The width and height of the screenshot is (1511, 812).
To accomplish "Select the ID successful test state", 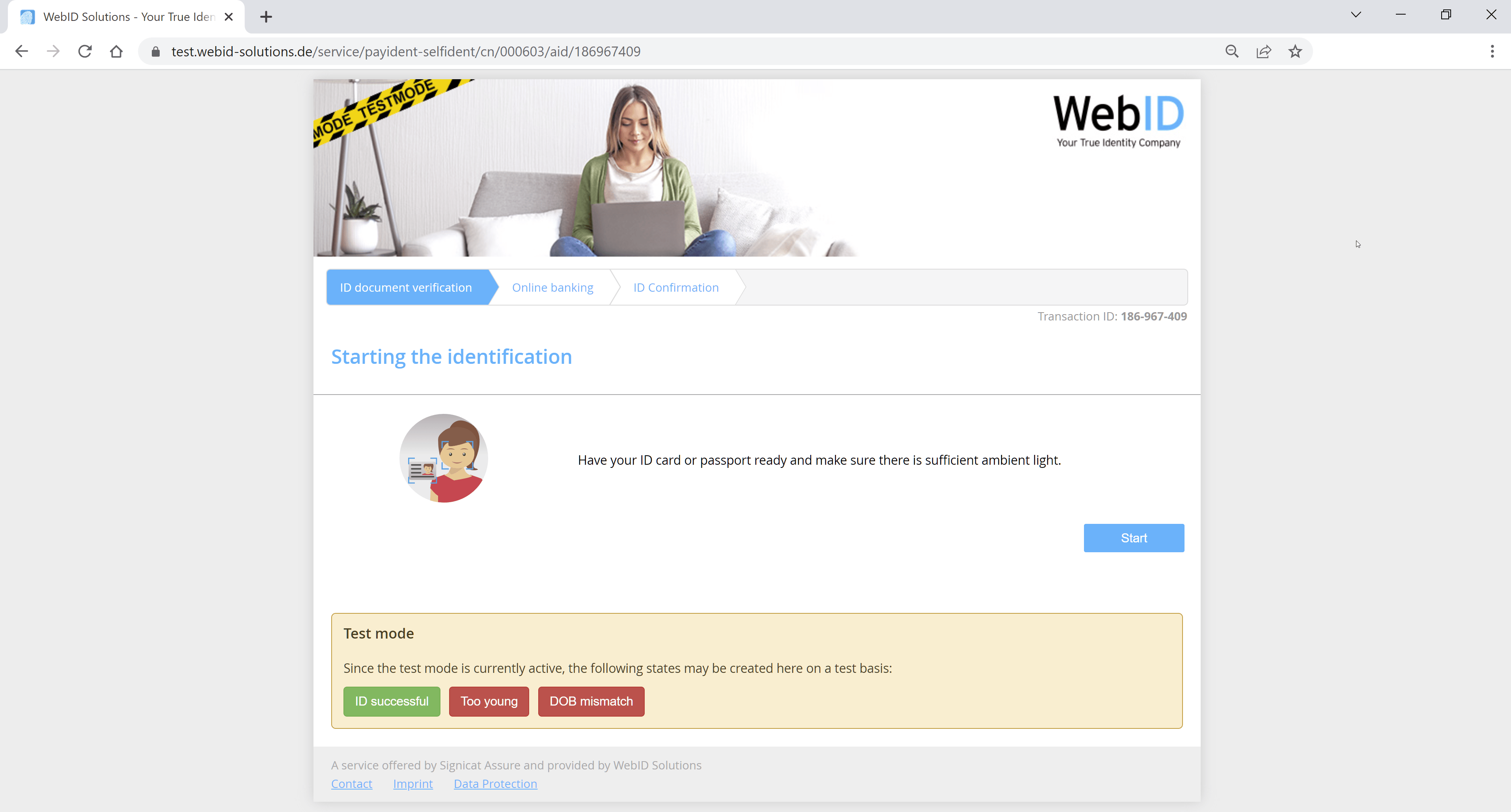I will [x=391, y=701].
